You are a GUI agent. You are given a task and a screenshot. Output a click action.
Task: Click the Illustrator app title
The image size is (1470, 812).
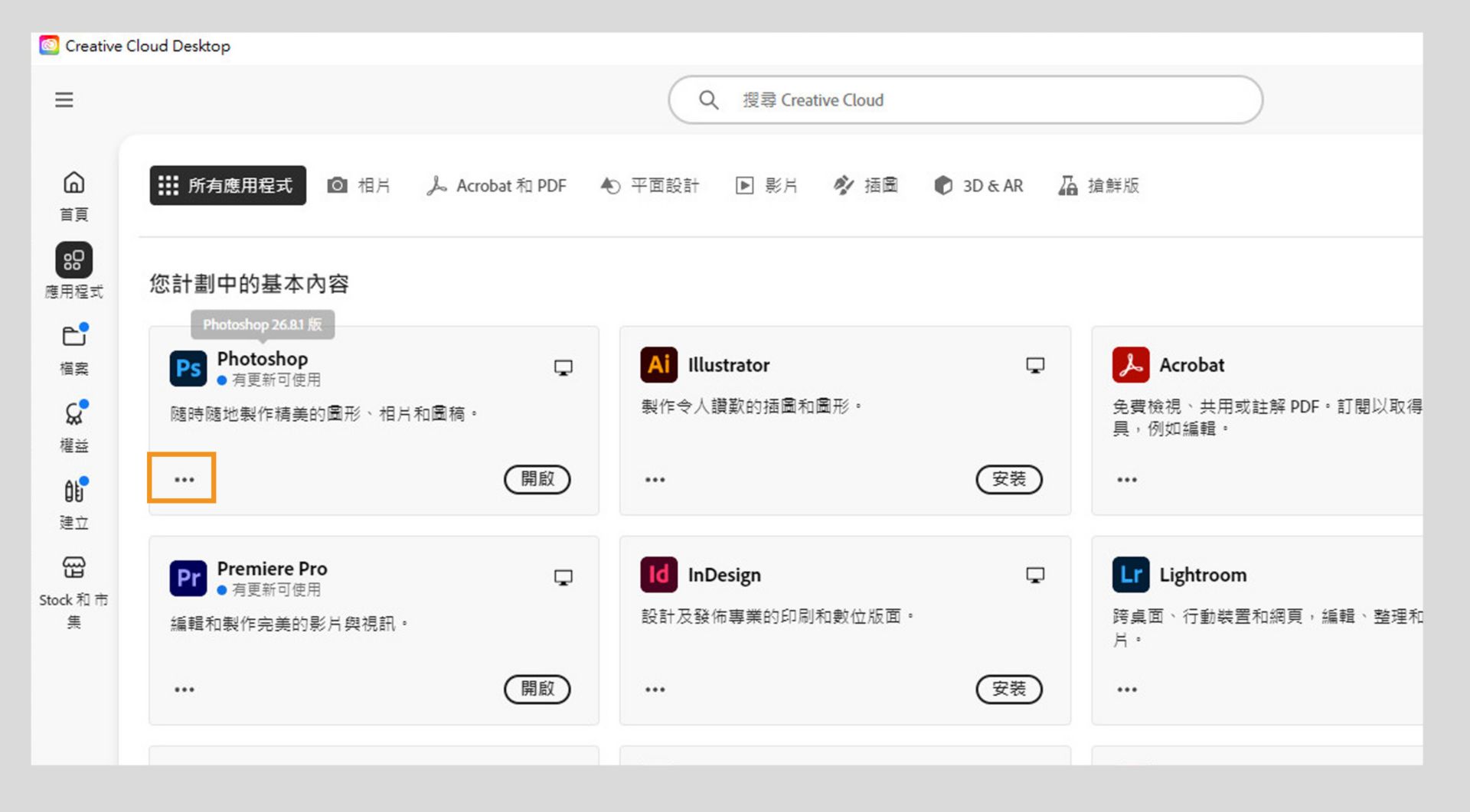tap(729, 365)
